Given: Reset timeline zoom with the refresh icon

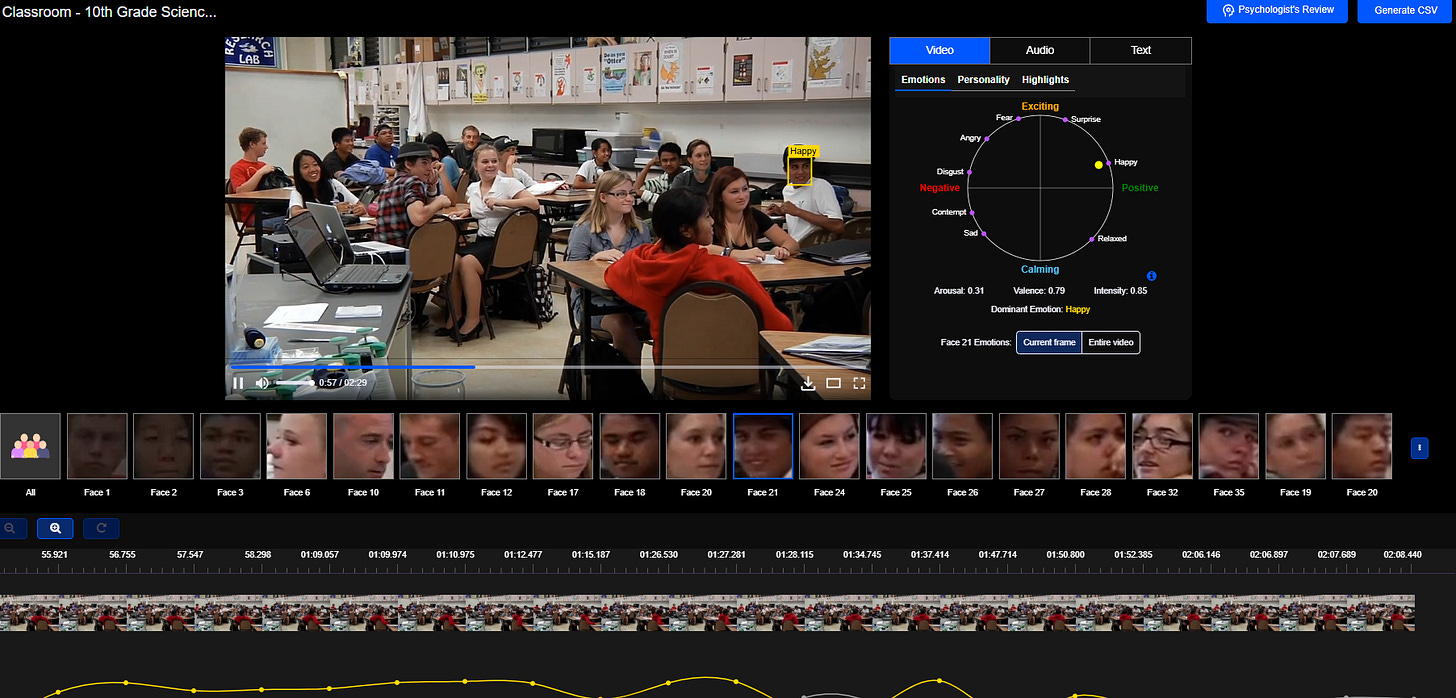Looking at the screenshot, I should (x=101, y=528).
